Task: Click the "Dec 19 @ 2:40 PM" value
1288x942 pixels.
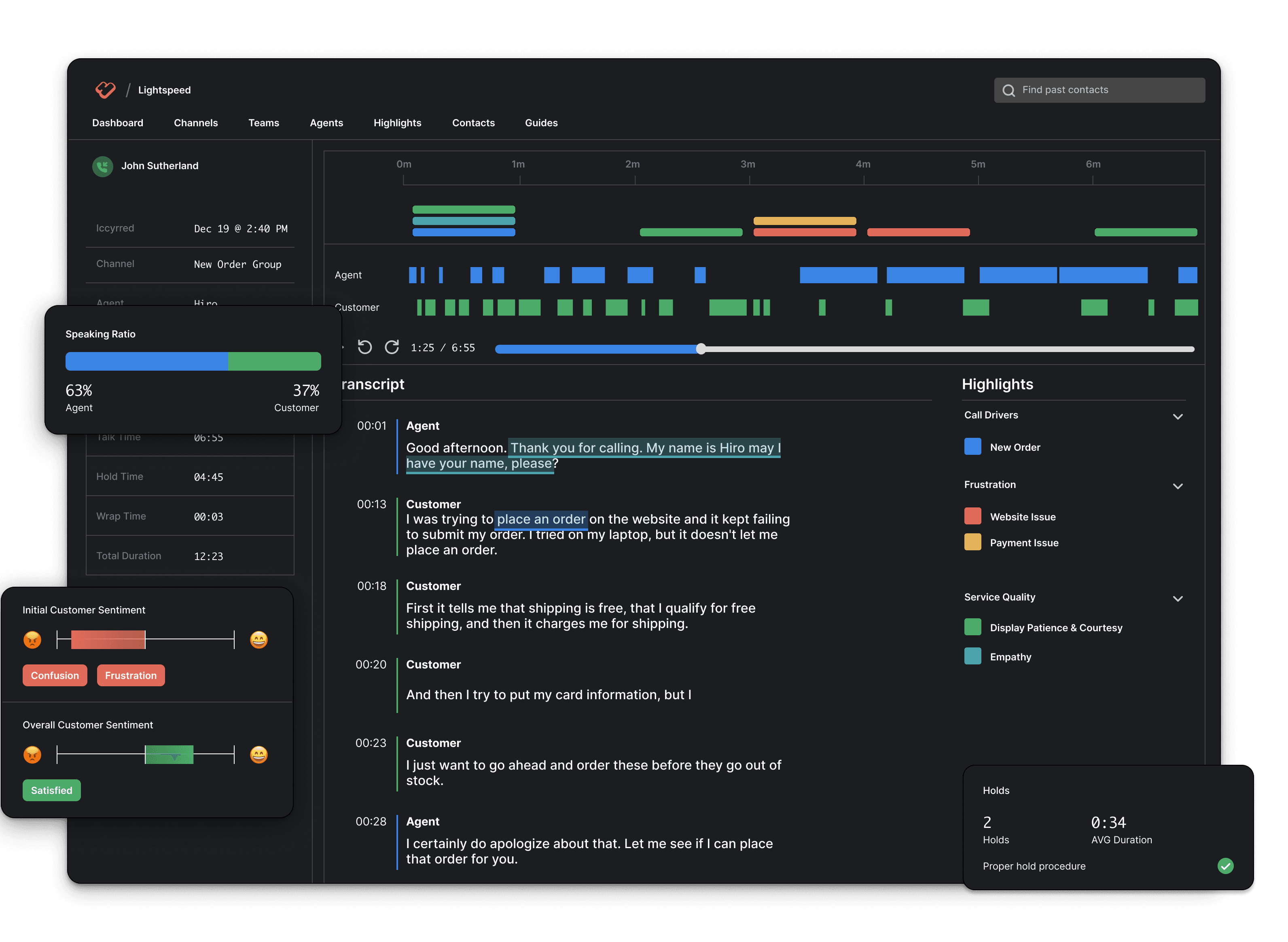Action: [x=241, y=229]
